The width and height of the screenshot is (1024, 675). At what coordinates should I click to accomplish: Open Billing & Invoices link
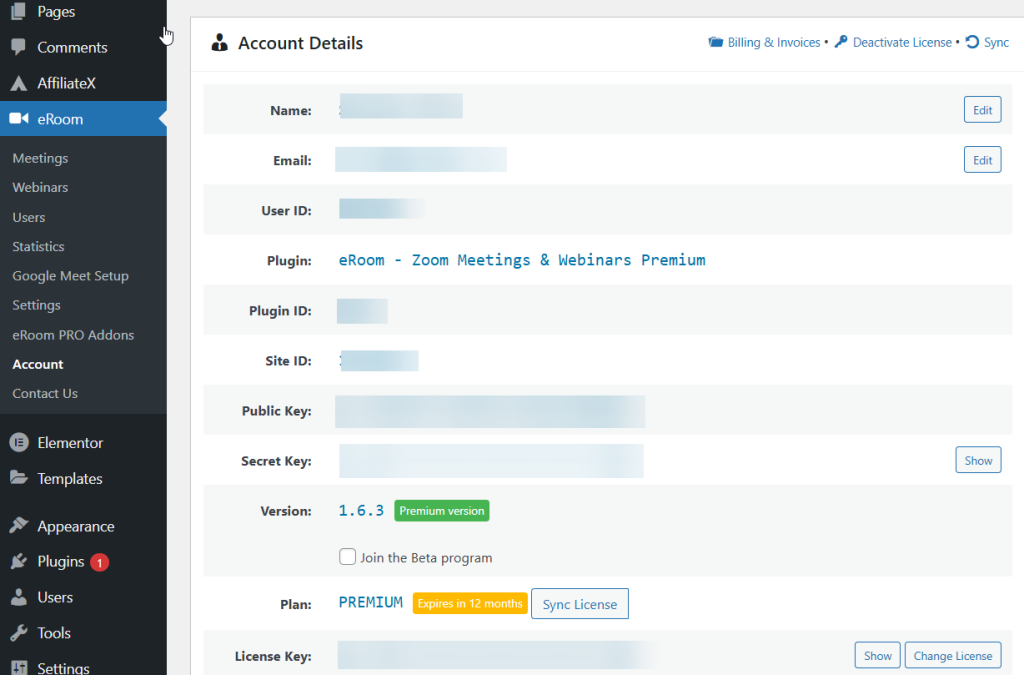click(x=773, y=43)
